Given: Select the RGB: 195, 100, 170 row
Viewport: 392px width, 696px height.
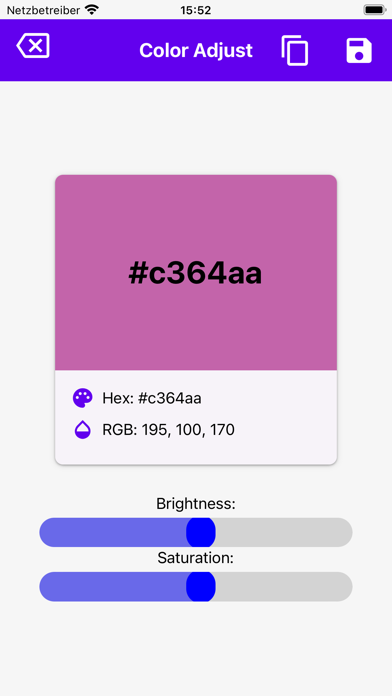Looking at the screenshot, I should pos(168,430).
